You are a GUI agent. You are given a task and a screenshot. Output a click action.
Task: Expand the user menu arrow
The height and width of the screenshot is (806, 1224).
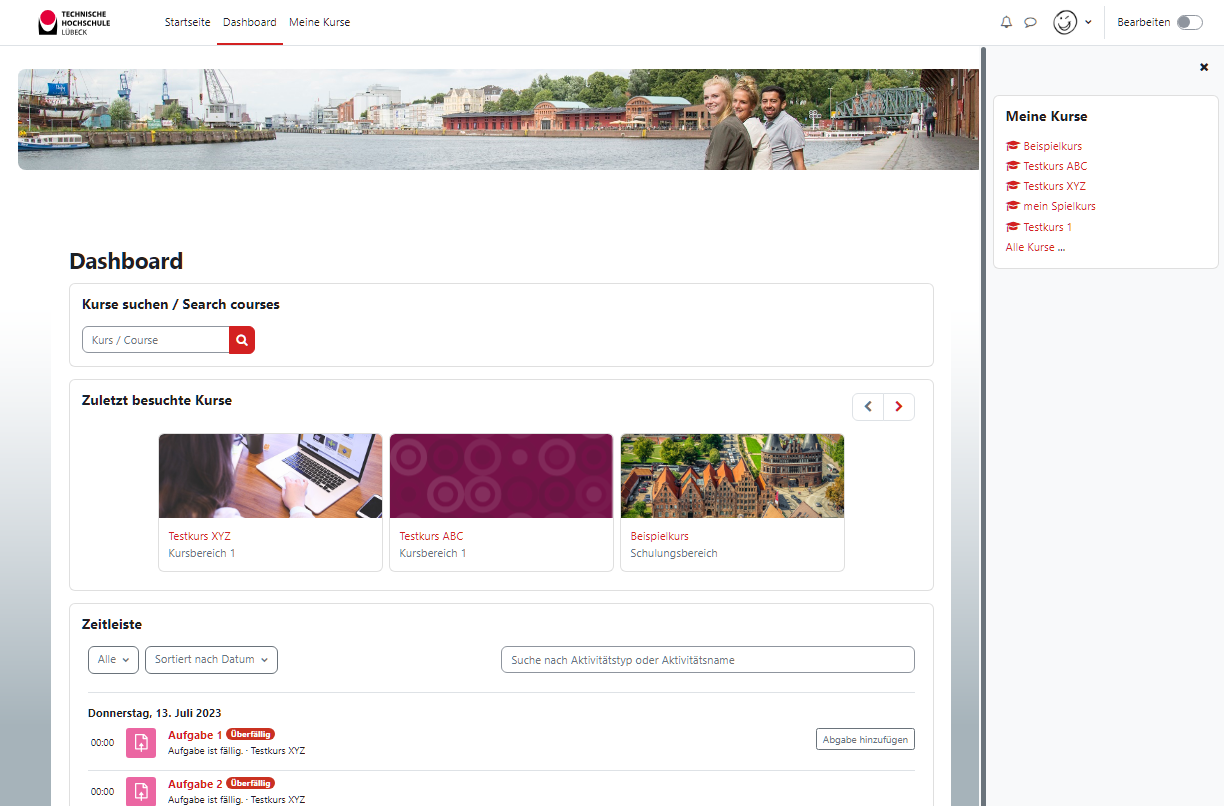[x=1088, y=22]
